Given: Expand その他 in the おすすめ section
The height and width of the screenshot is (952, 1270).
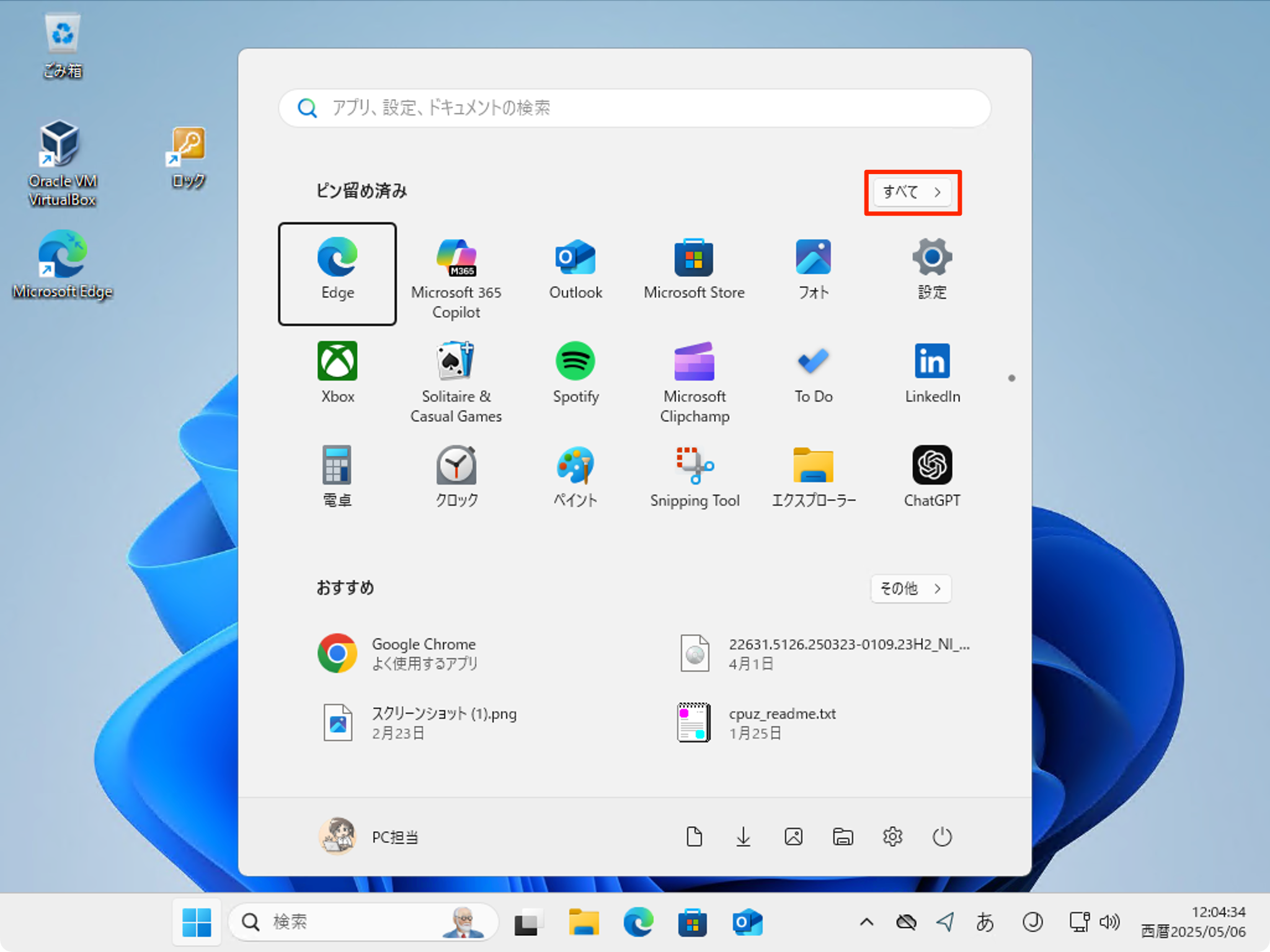Looking at the screenshot, I should click(x=910, y=588).
